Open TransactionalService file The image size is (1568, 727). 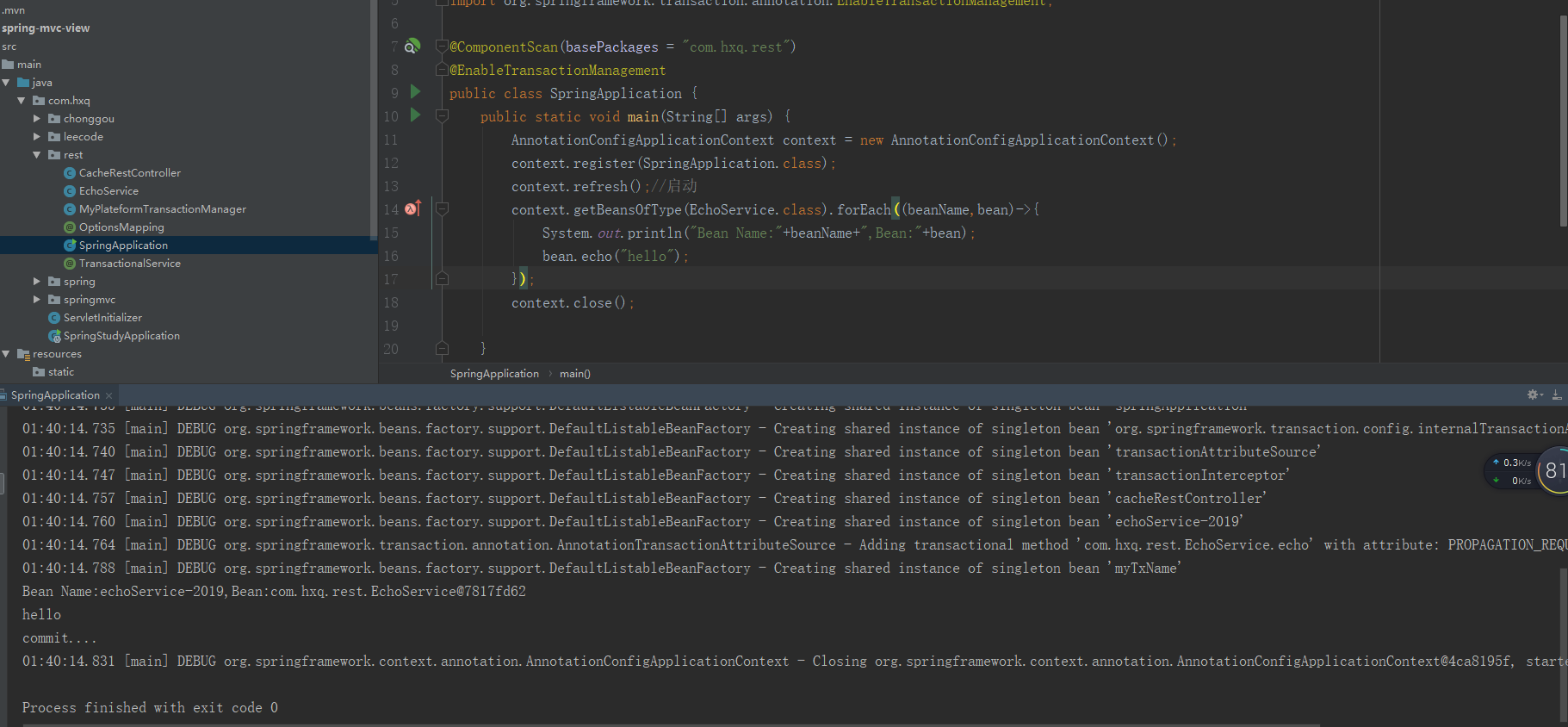point(130,264)
